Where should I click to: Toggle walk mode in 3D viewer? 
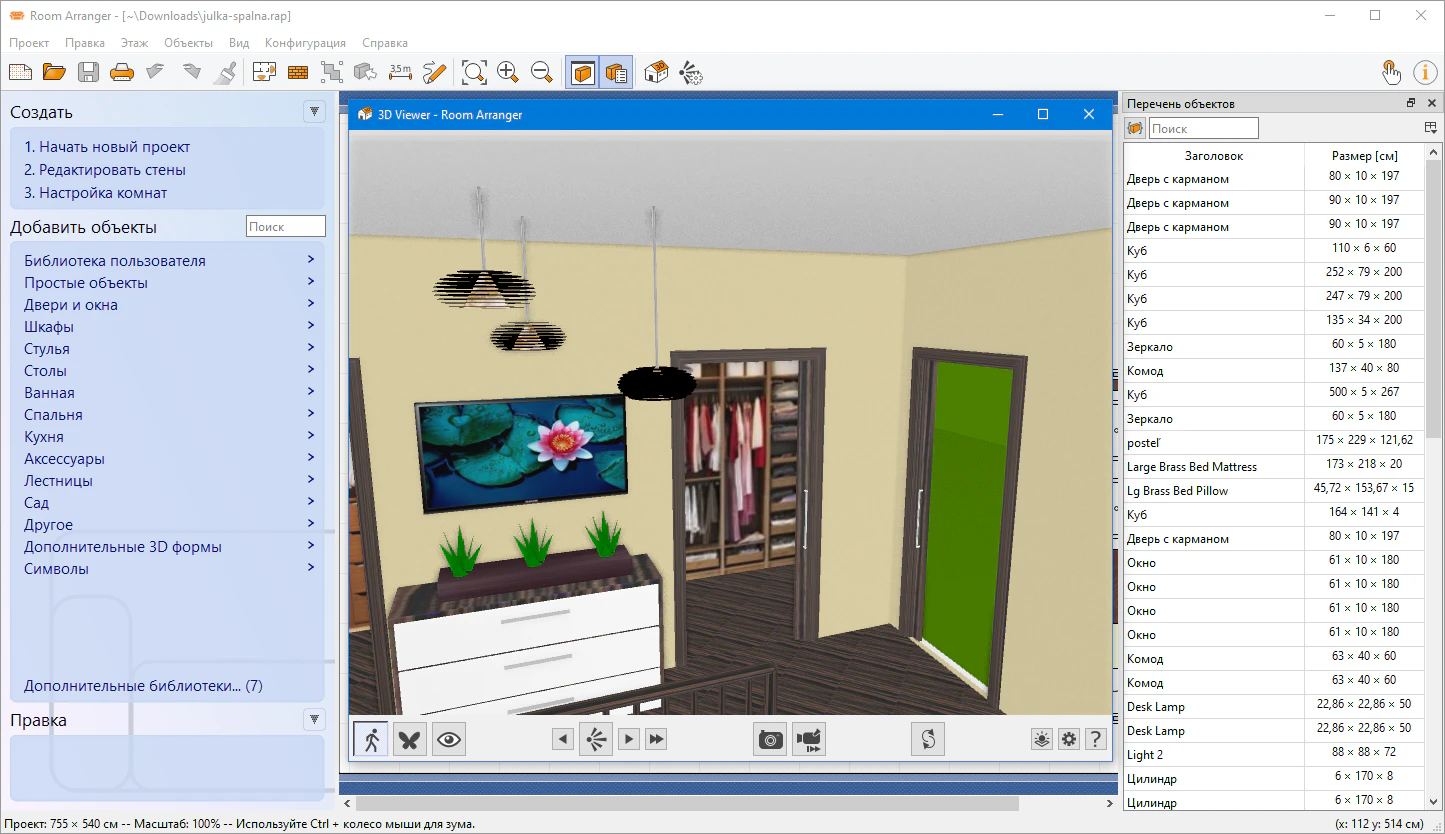tap(371, 739)
